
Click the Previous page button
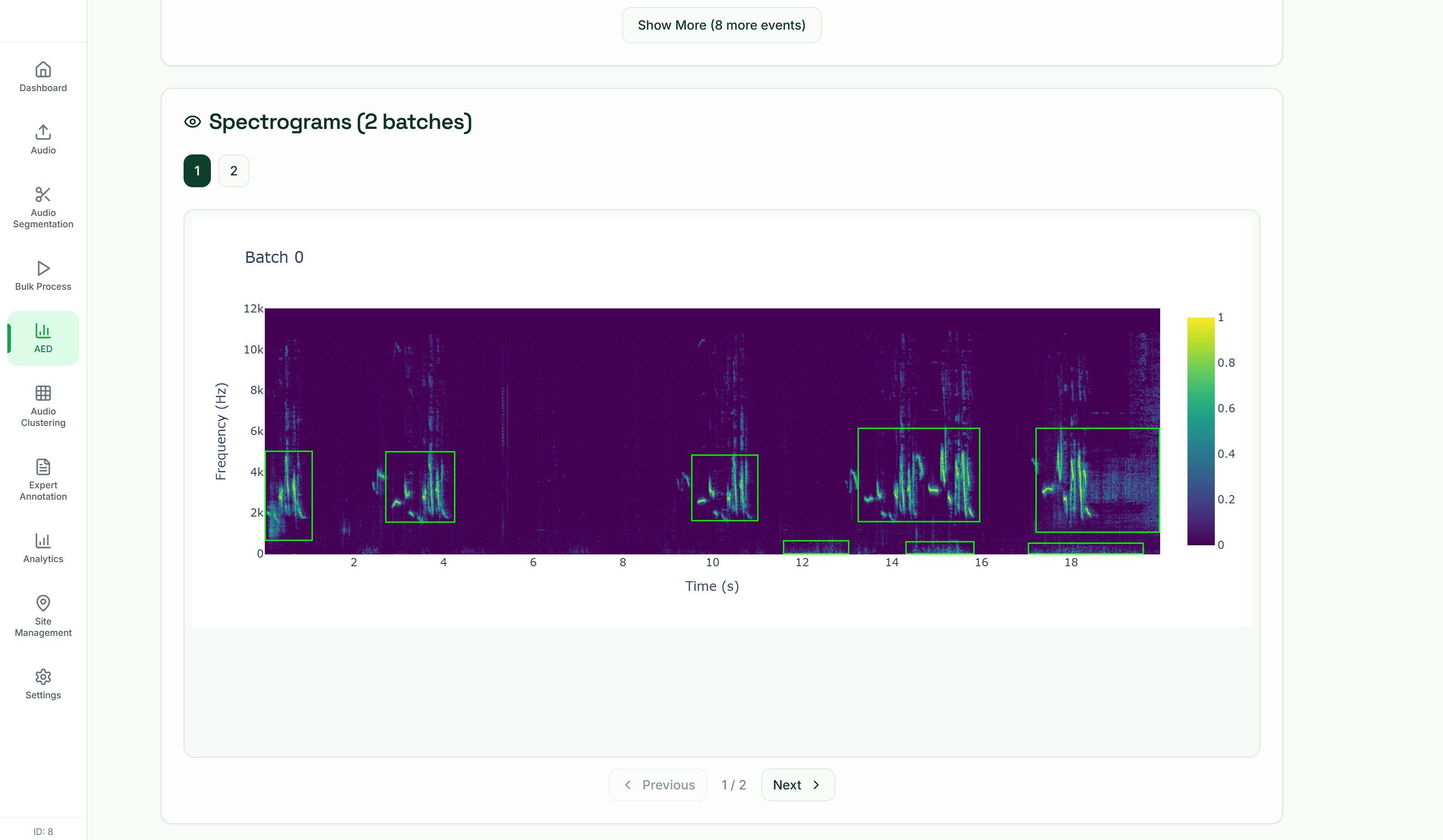tap(657, 785)
